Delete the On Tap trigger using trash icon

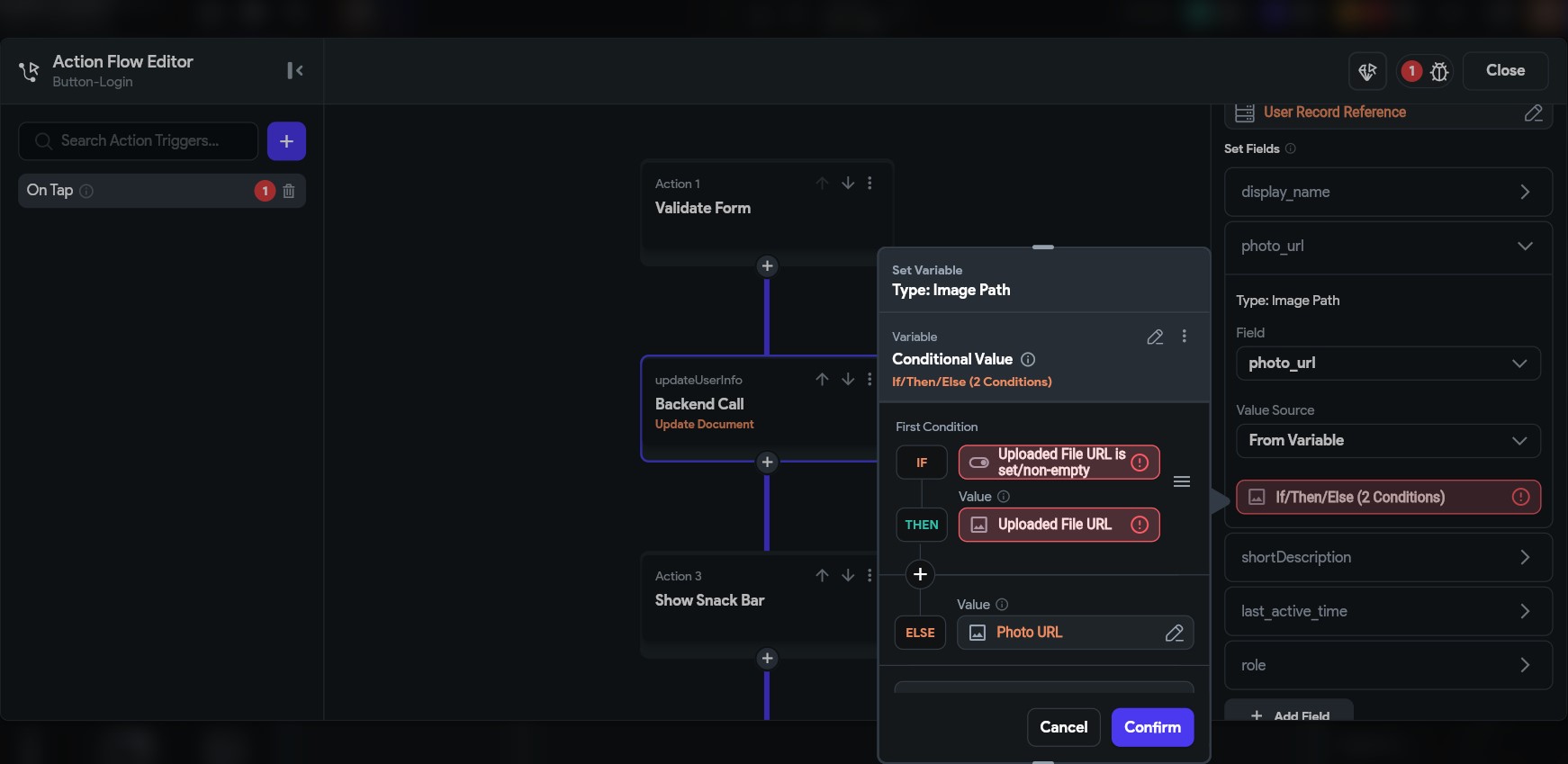(x=289, y=191)
